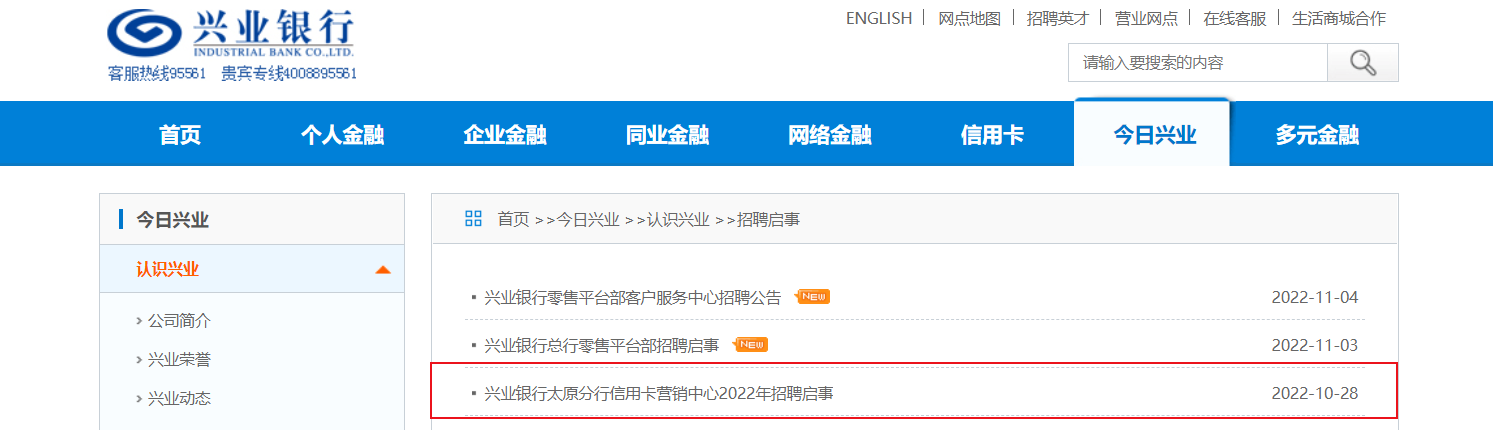Viewport: 1493px width, 430px height.
Task: Click 招聘启事 in the breadcrumb
Action: (768, 219)
